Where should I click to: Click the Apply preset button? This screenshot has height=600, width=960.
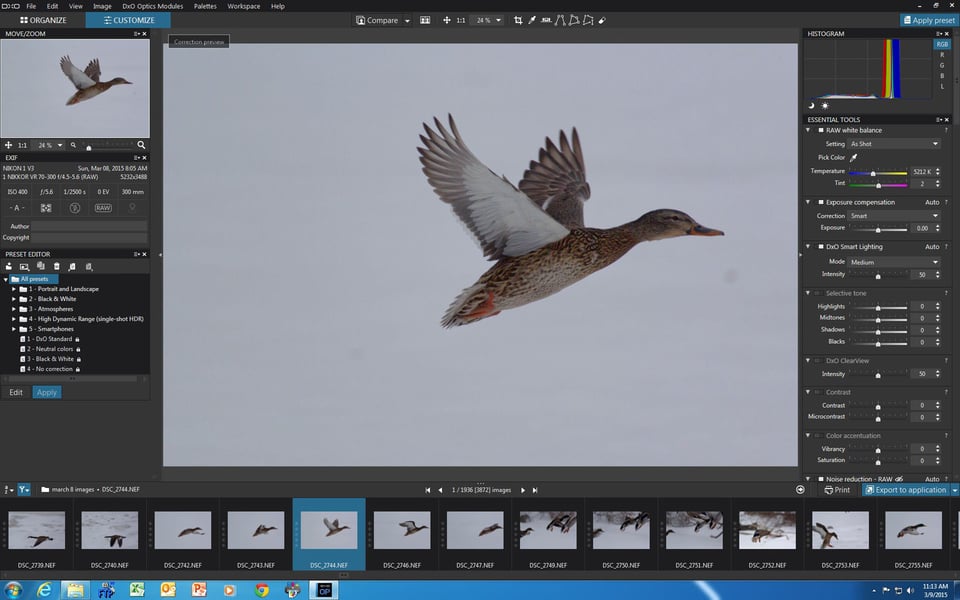click(x=928, y=20)
